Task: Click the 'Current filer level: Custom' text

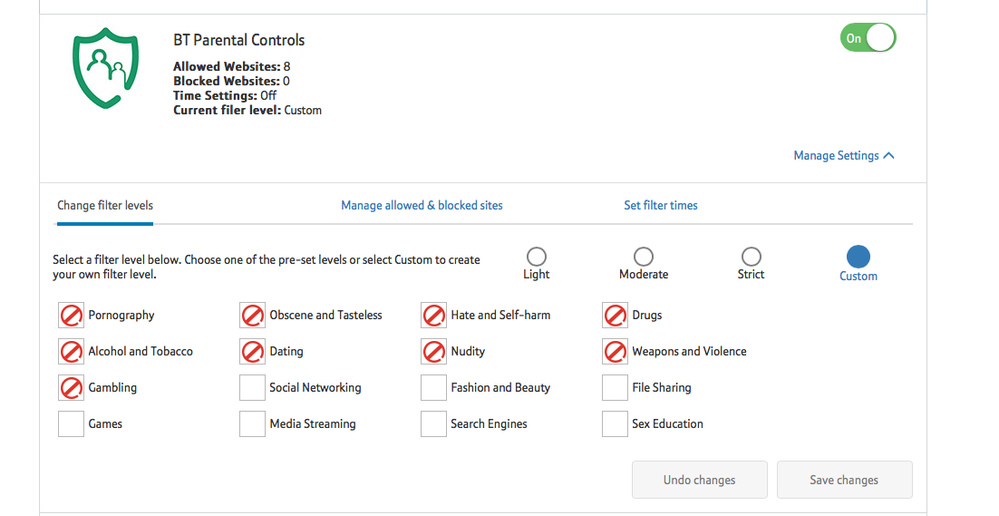Action: tap(247, 110)
